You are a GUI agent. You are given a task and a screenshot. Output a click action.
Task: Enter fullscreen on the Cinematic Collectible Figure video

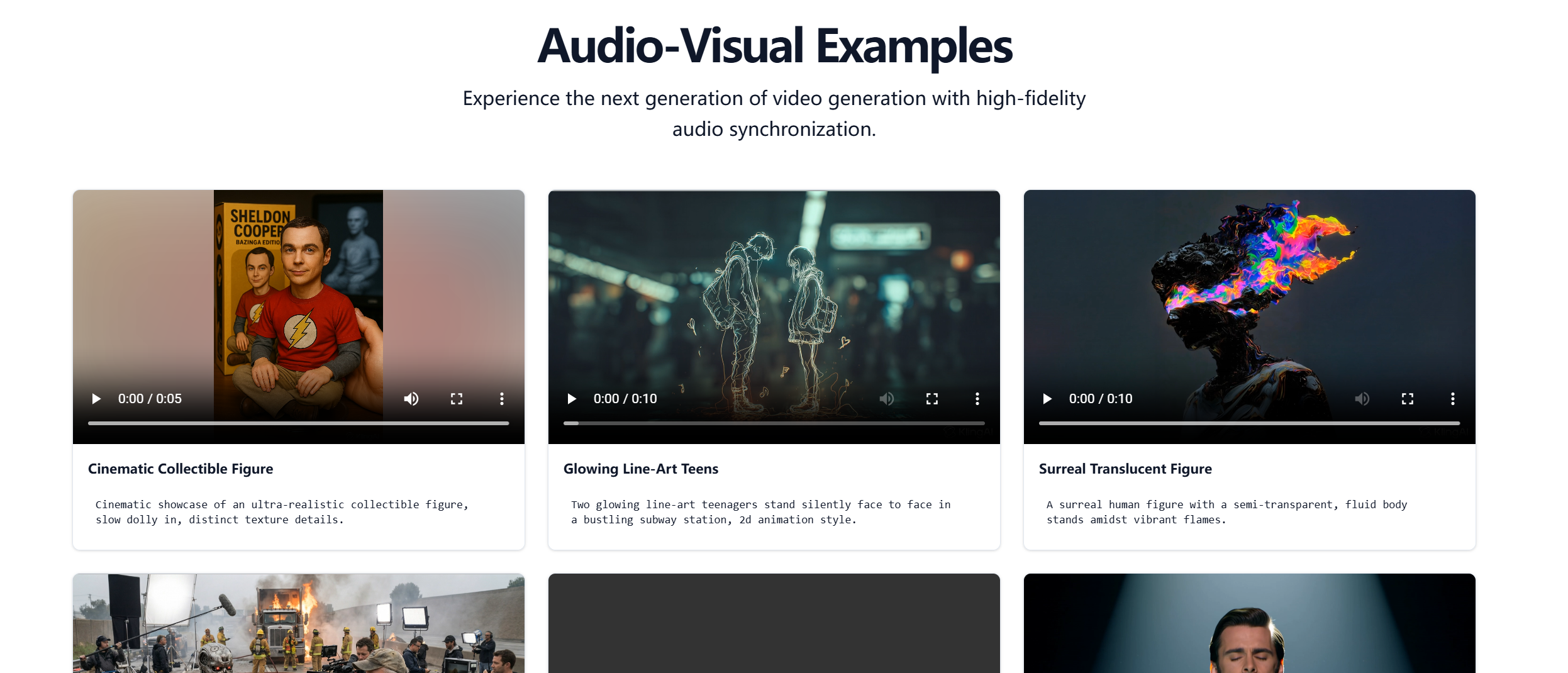(457, 398)
